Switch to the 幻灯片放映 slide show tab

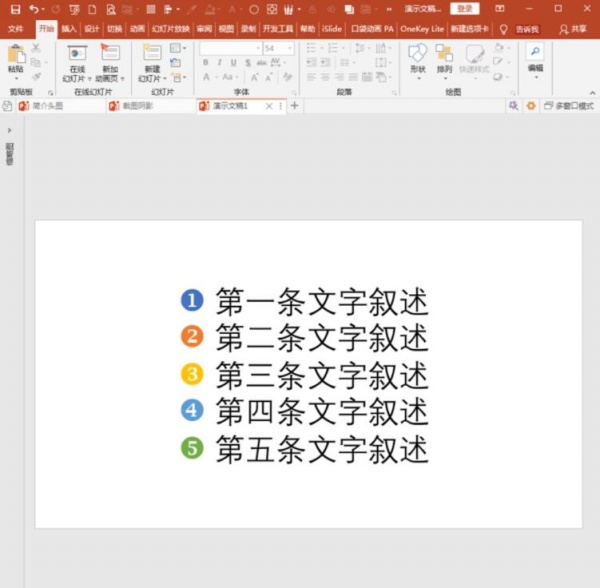click(171, 29)
